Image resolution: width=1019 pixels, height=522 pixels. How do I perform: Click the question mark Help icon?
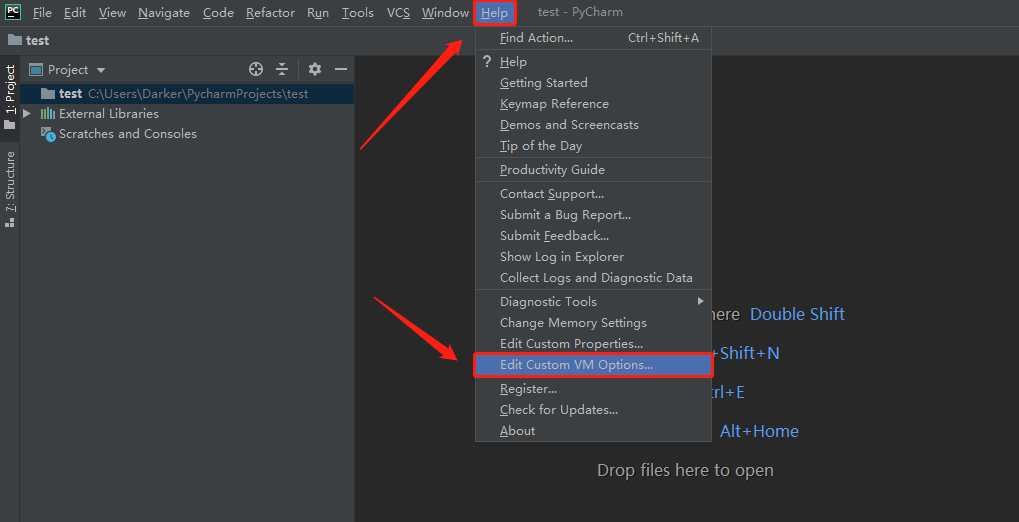pos(486,62)
